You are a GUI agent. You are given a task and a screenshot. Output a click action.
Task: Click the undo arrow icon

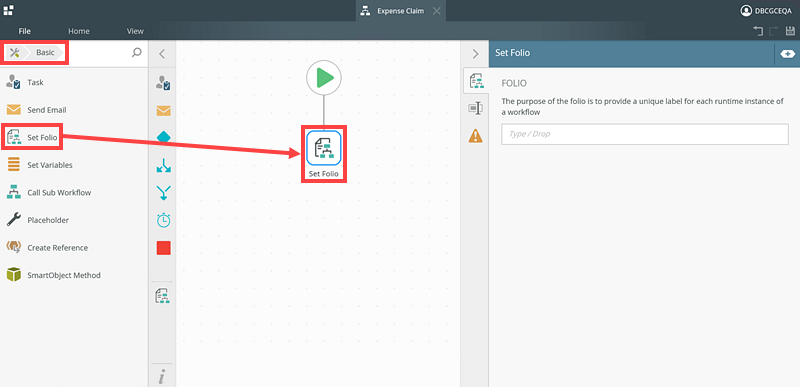pyautogui.click(x=758, y=31)
